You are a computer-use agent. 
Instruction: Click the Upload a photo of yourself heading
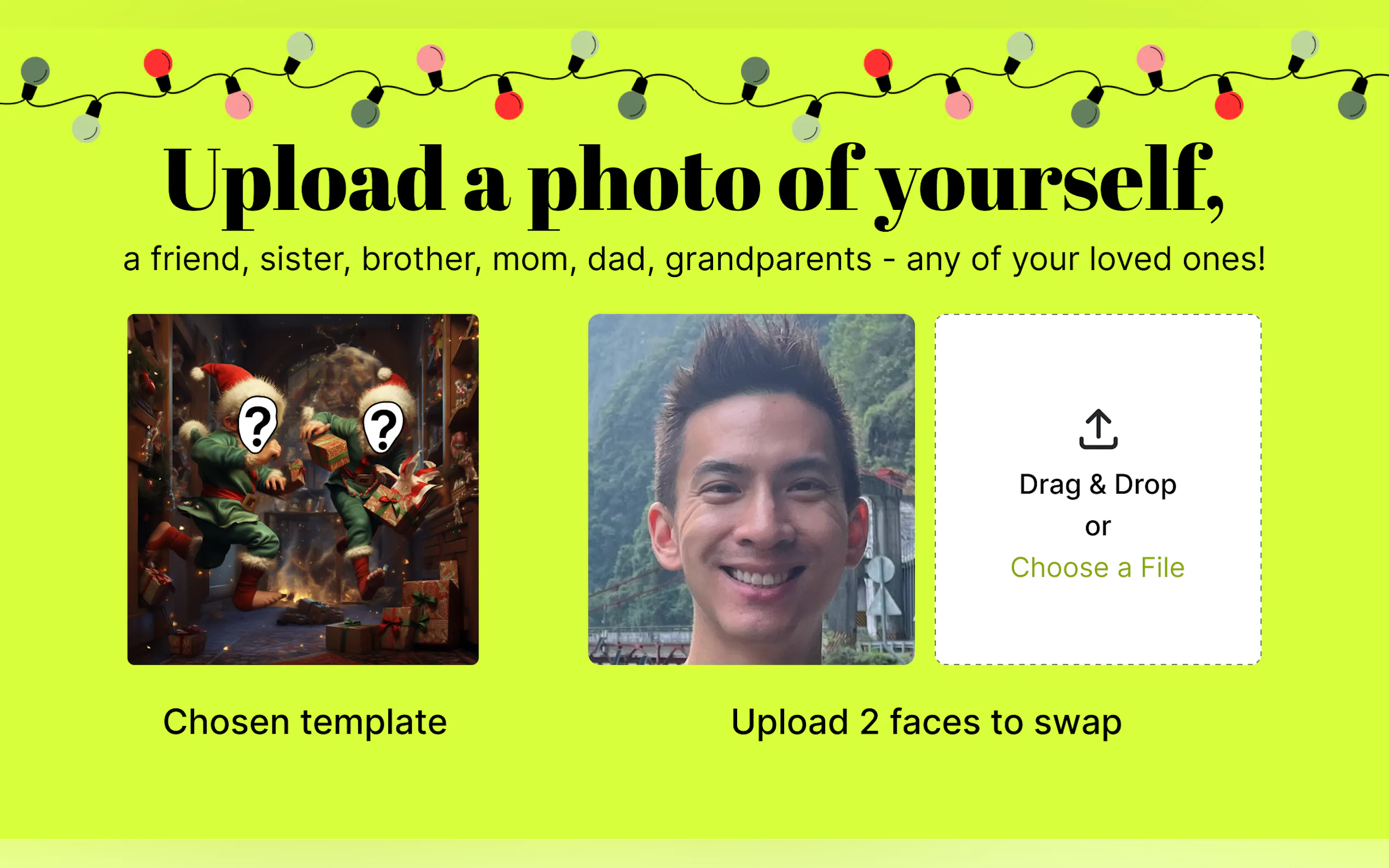[x=694, y=184]
